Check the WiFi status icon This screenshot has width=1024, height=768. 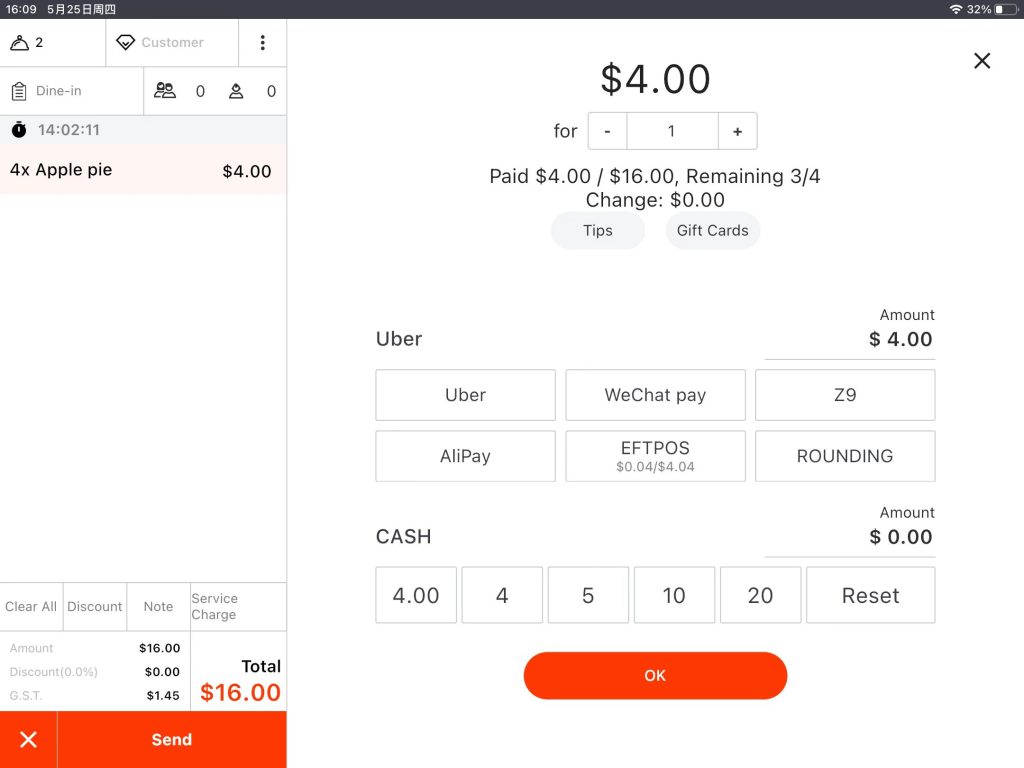[x=955, y=9]
